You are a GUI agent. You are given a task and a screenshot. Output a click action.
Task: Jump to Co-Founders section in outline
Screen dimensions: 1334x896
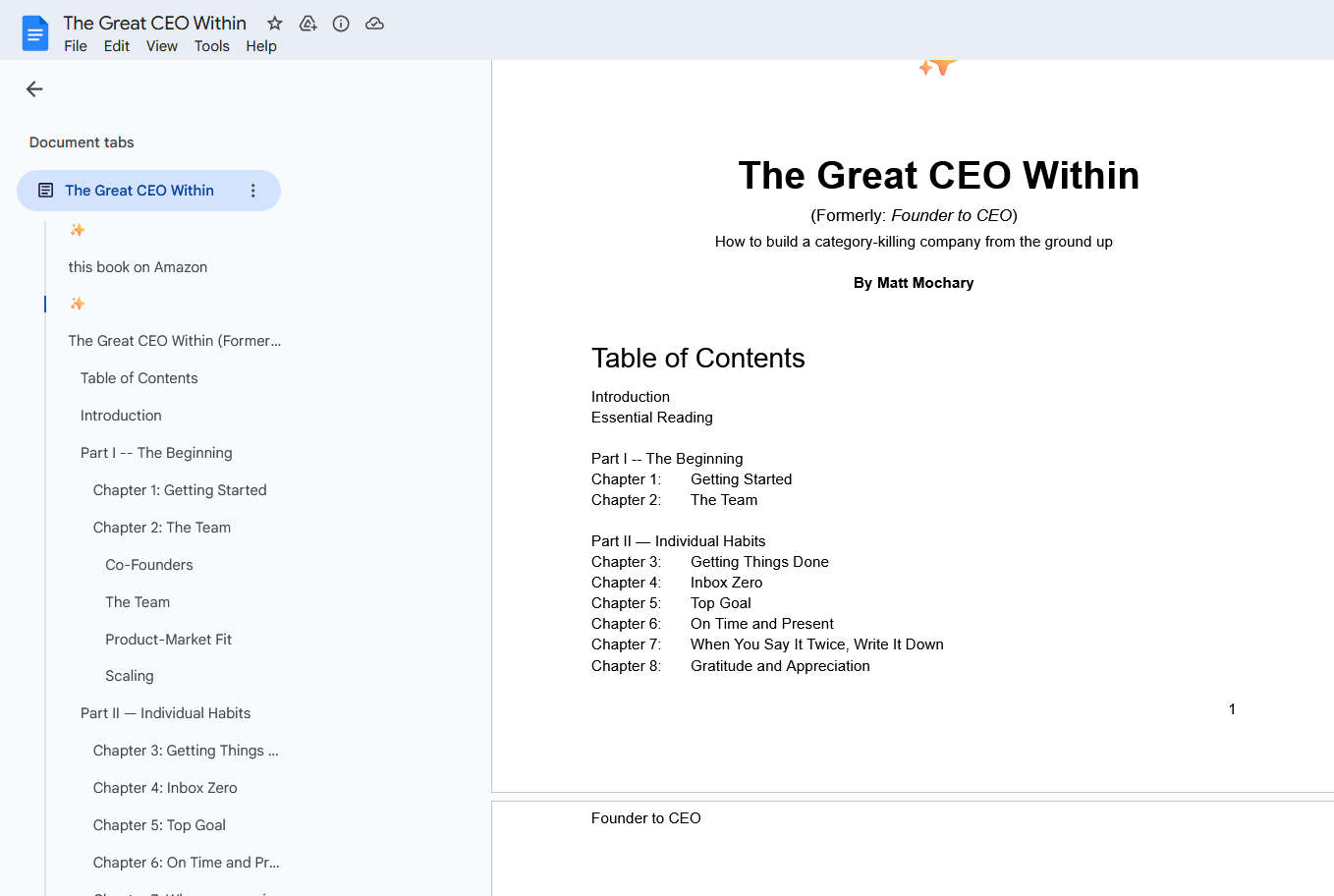point(149,565)
